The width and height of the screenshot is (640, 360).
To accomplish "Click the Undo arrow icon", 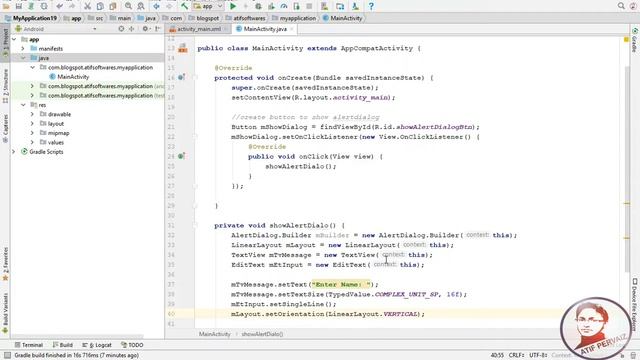I will point(60,6).
